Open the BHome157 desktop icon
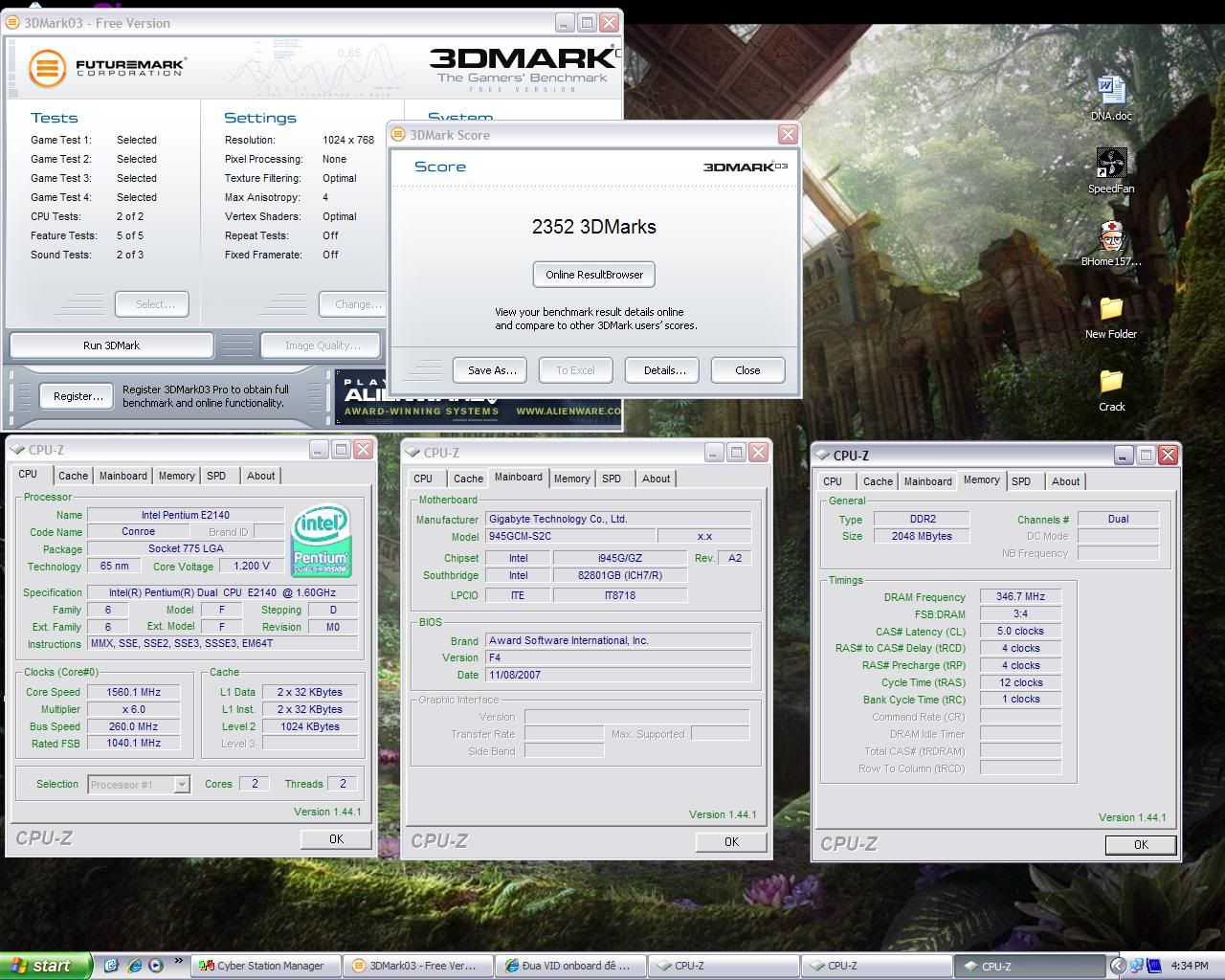The image size is (1225, 980). [x=1110, y=244]
